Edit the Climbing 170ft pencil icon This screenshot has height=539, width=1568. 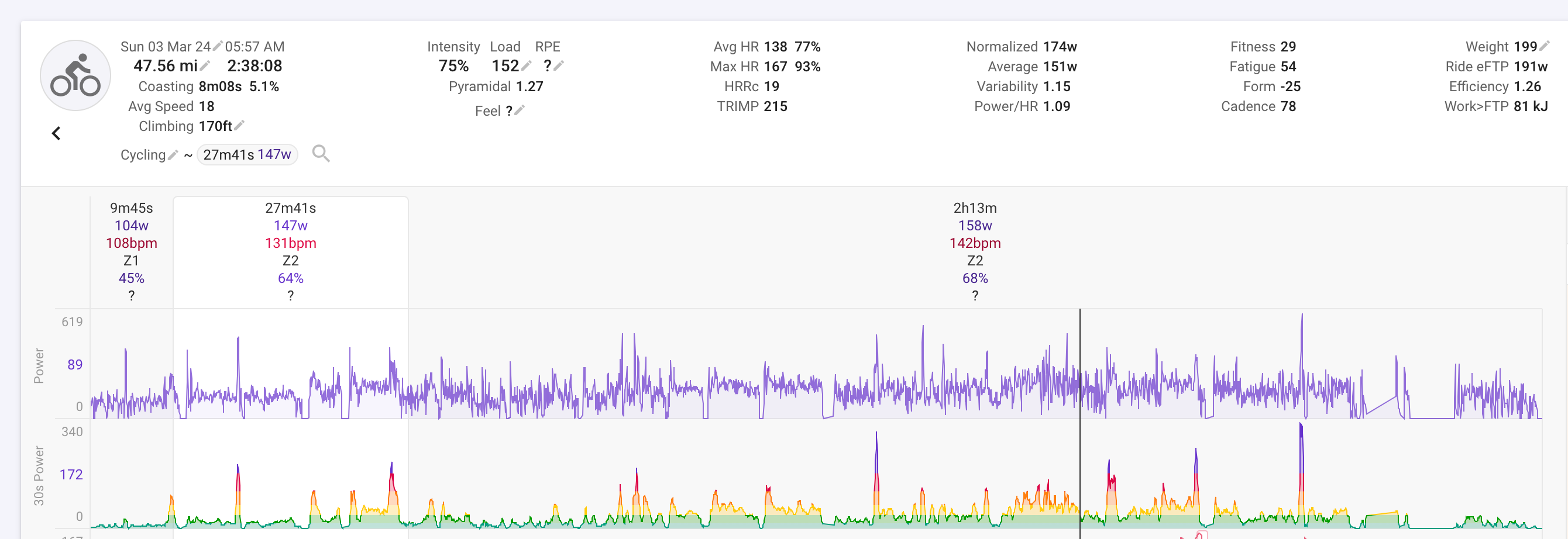[x=239, y=125]
